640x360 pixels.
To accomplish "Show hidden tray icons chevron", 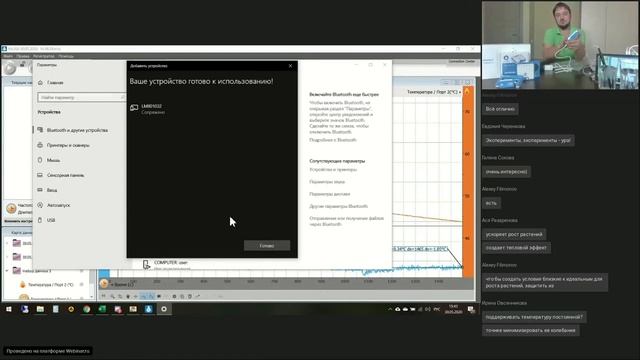I will point(390,309).
